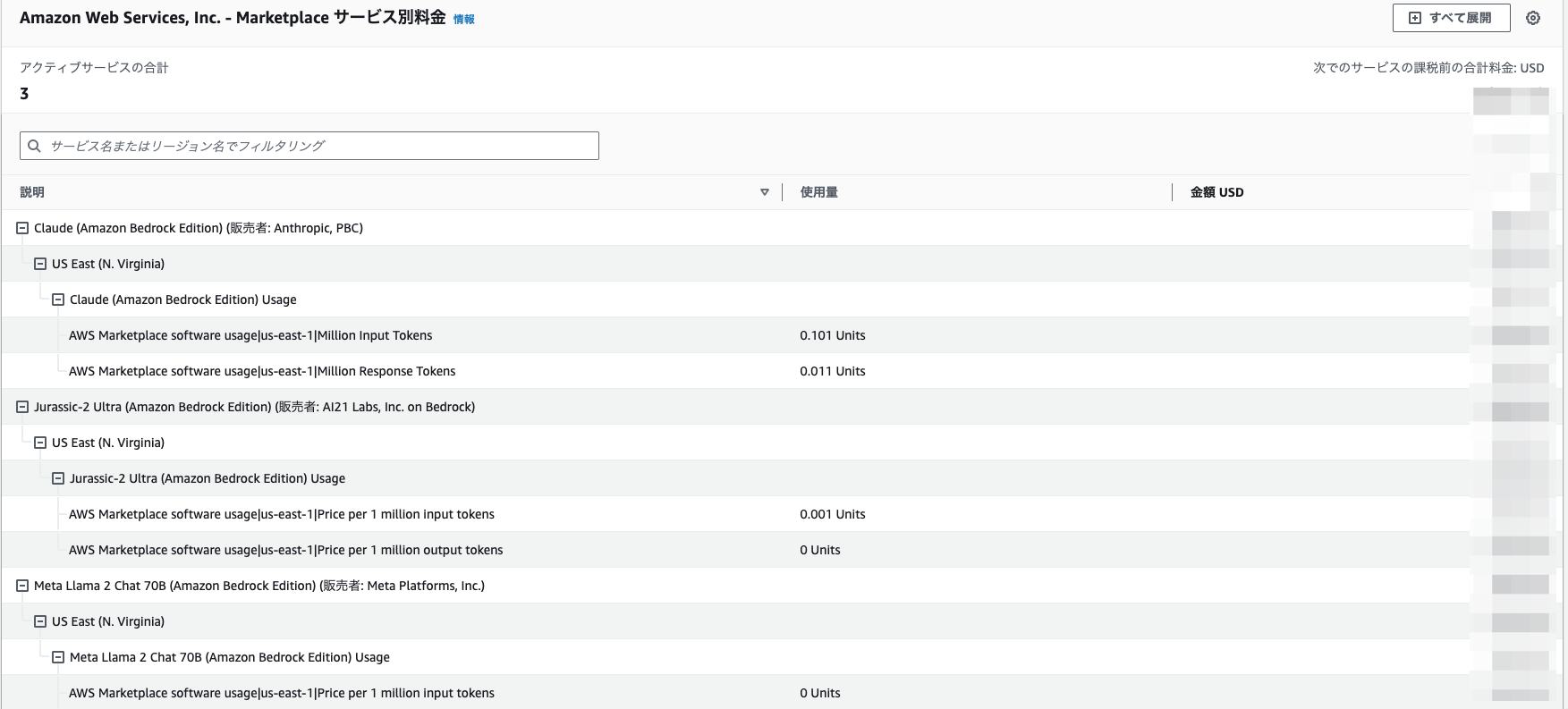1568x709 pixels.
Task: Click the service filter search field
Action: (309, 146)
